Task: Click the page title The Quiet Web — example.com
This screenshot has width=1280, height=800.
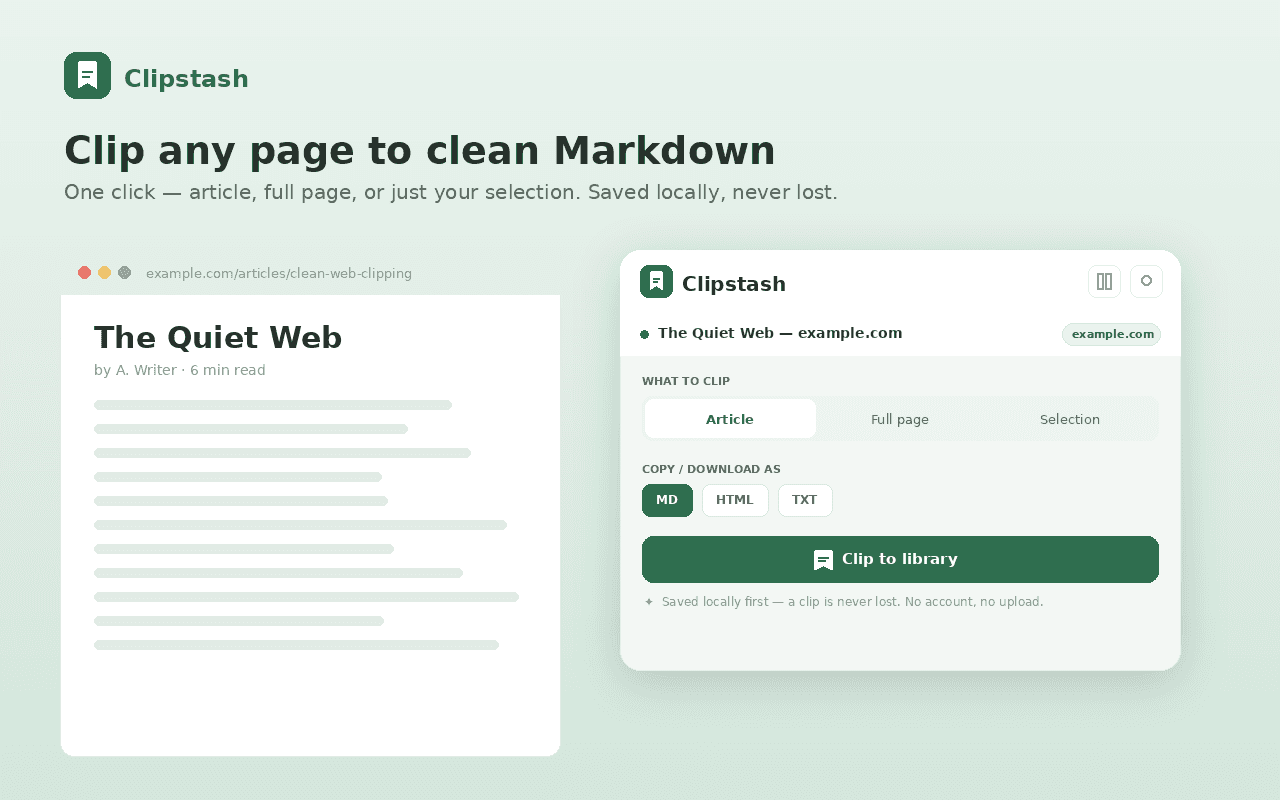Action: coord(780,333)
